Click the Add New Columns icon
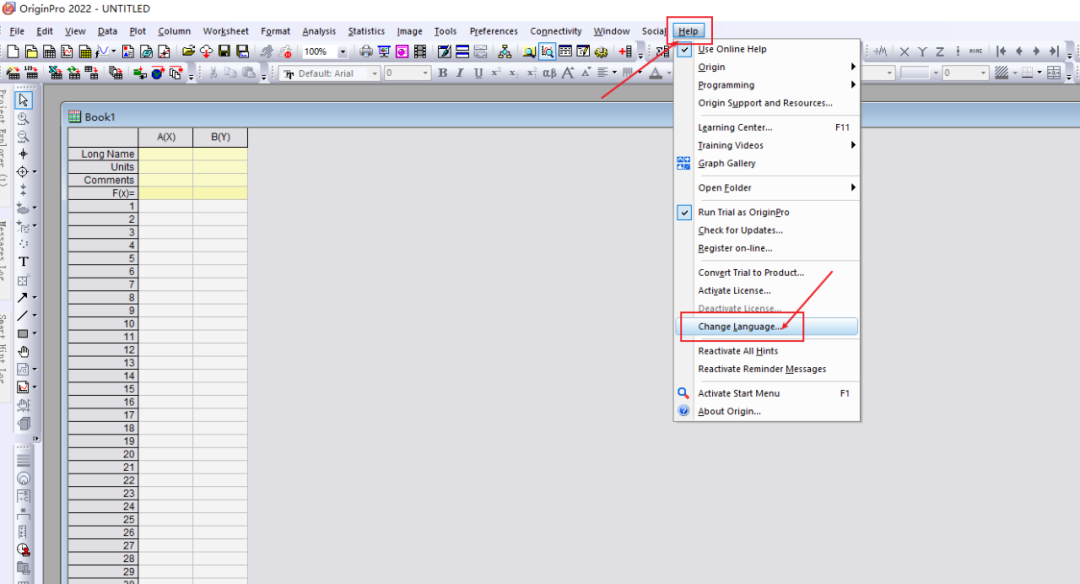 point(625,52)
